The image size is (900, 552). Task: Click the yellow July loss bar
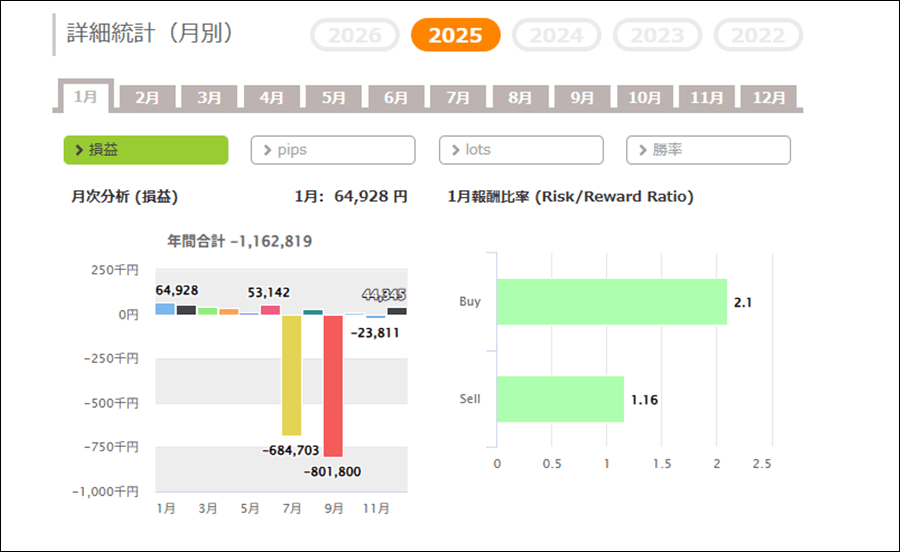[x=292, y=375]
